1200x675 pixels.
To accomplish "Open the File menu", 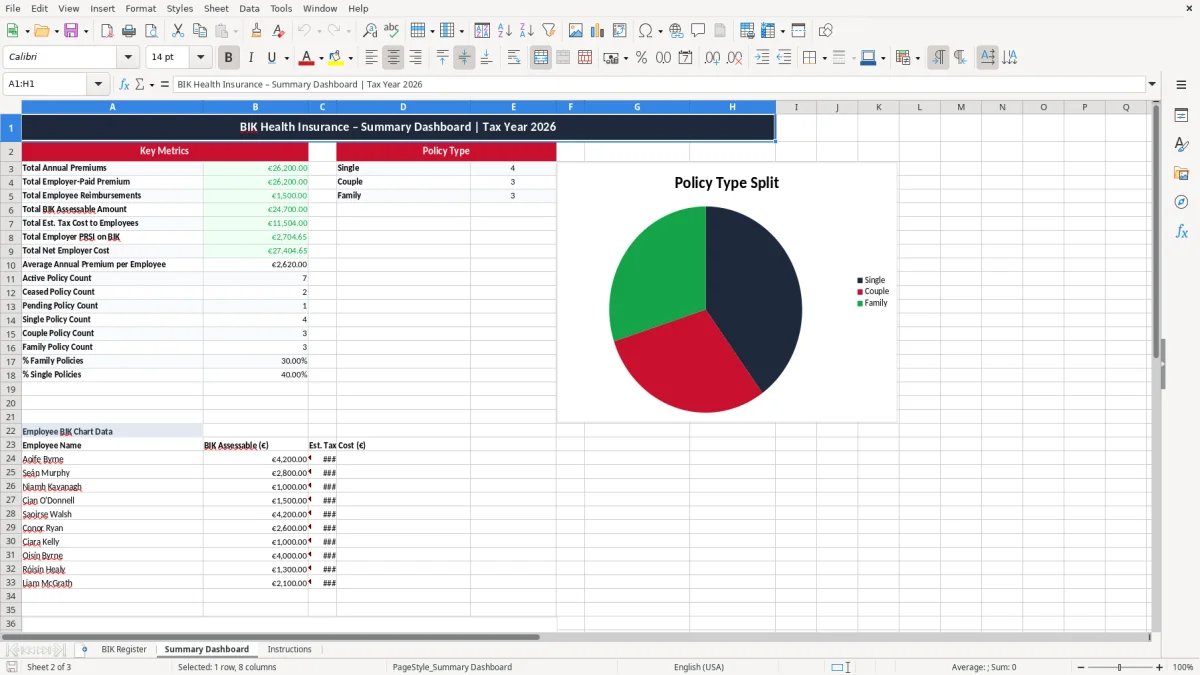I will (x=13, y=8).
